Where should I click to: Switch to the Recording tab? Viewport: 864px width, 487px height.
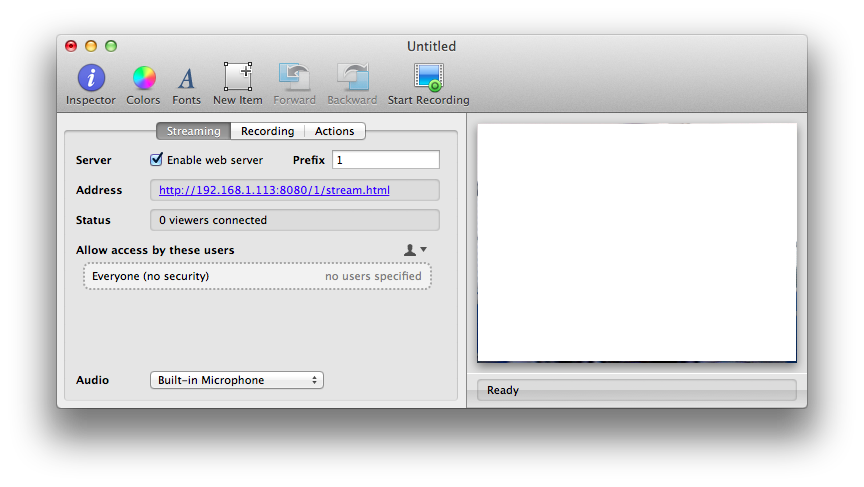267,131
